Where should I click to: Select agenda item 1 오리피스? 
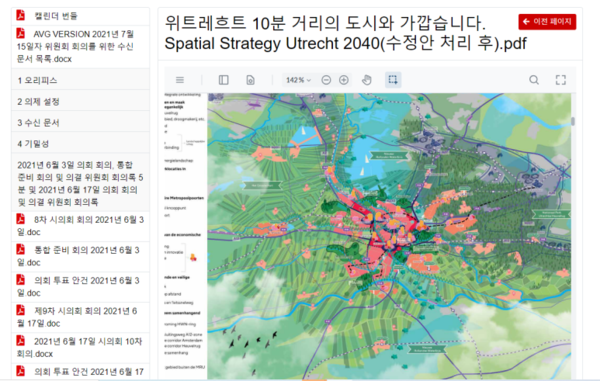pyautogui.click(x=80, y=80)
